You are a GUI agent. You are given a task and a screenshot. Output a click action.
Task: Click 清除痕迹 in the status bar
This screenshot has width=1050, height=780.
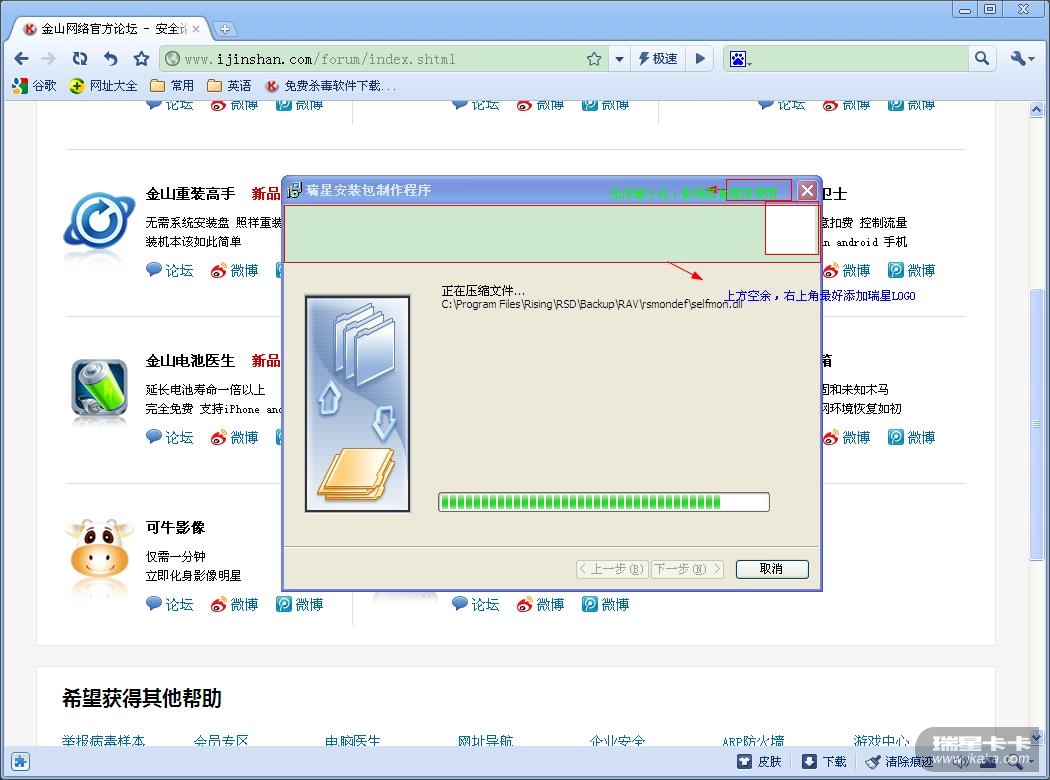coord(899,761)
